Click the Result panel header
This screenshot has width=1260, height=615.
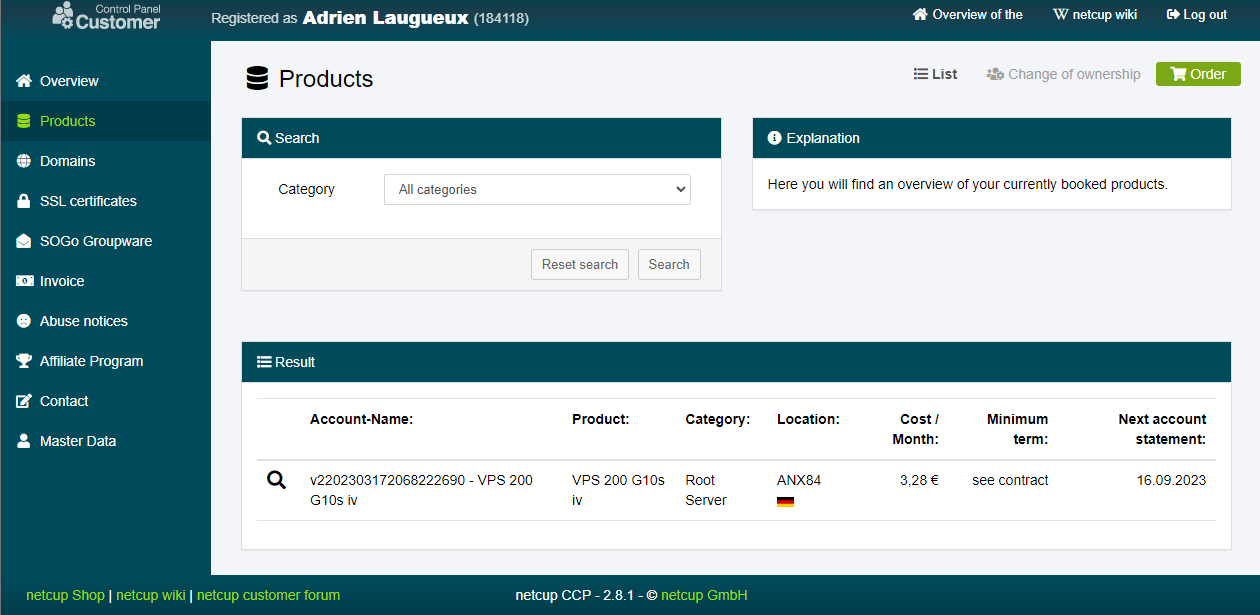pyautogui.click(x=736, y=362)
